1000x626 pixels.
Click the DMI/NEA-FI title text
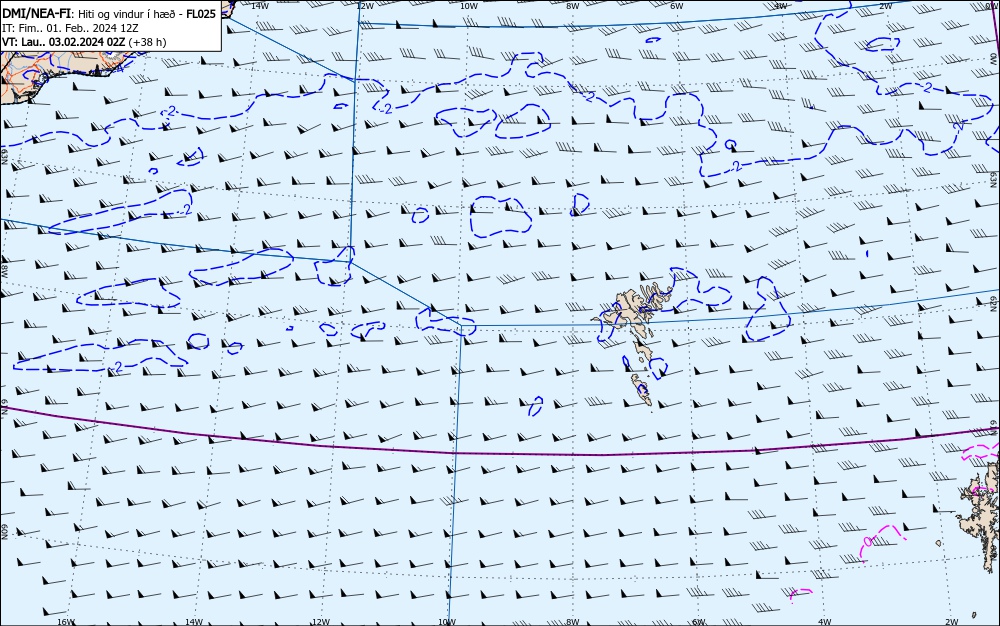[x=36, y=14]
